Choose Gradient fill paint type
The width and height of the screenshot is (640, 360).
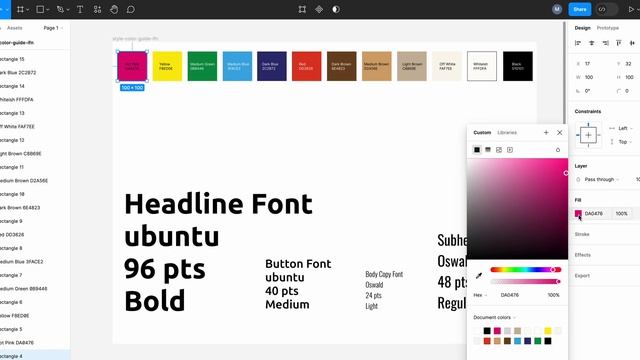488,150
